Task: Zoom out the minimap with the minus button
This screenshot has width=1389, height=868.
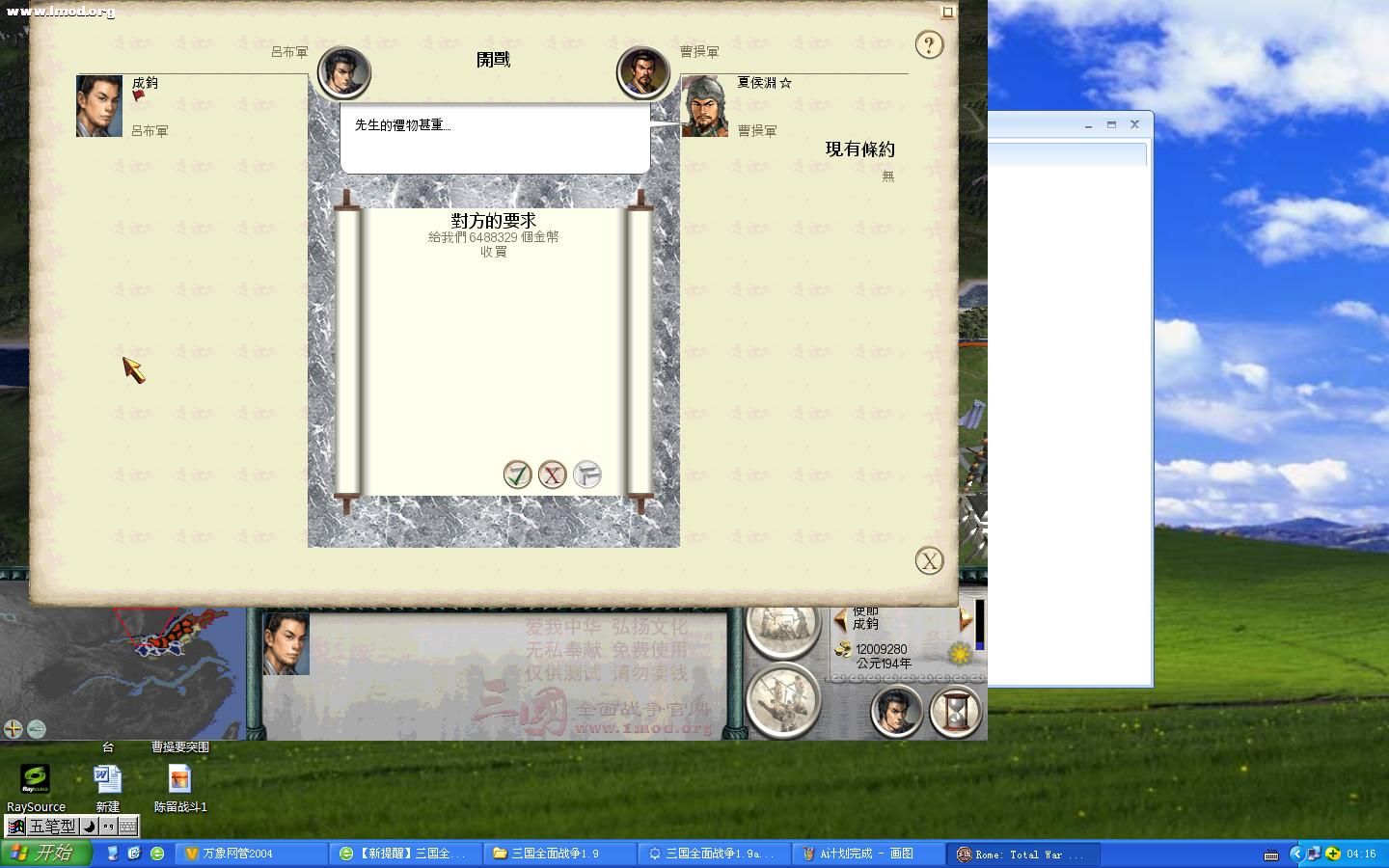Action: click(37, 729)
